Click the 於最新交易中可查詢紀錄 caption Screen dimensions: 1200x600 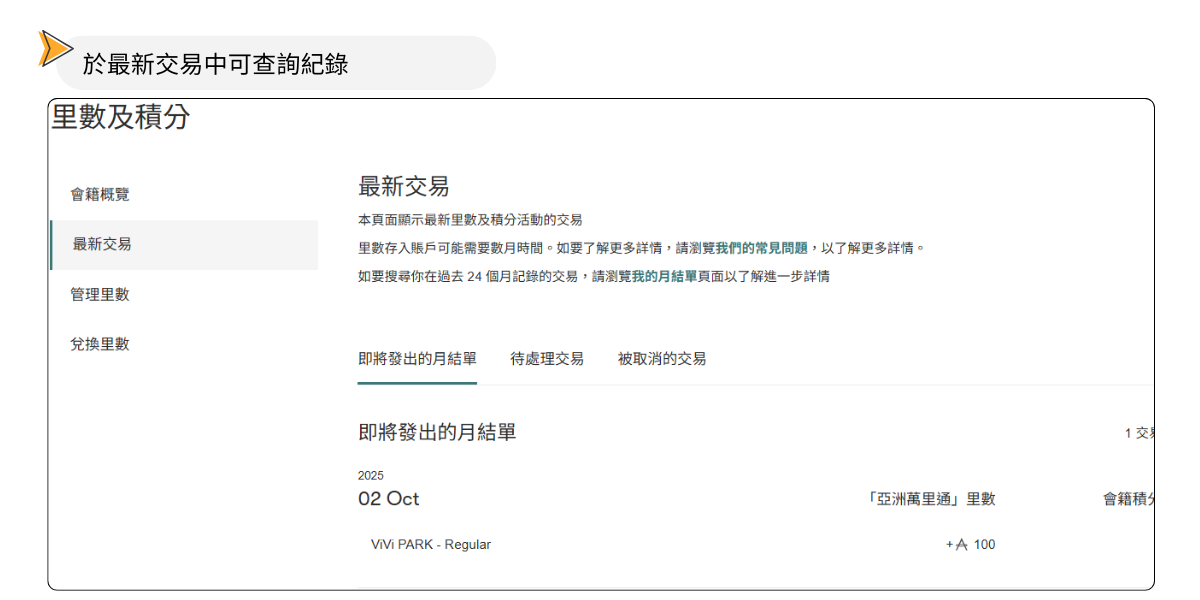[215, 65]
